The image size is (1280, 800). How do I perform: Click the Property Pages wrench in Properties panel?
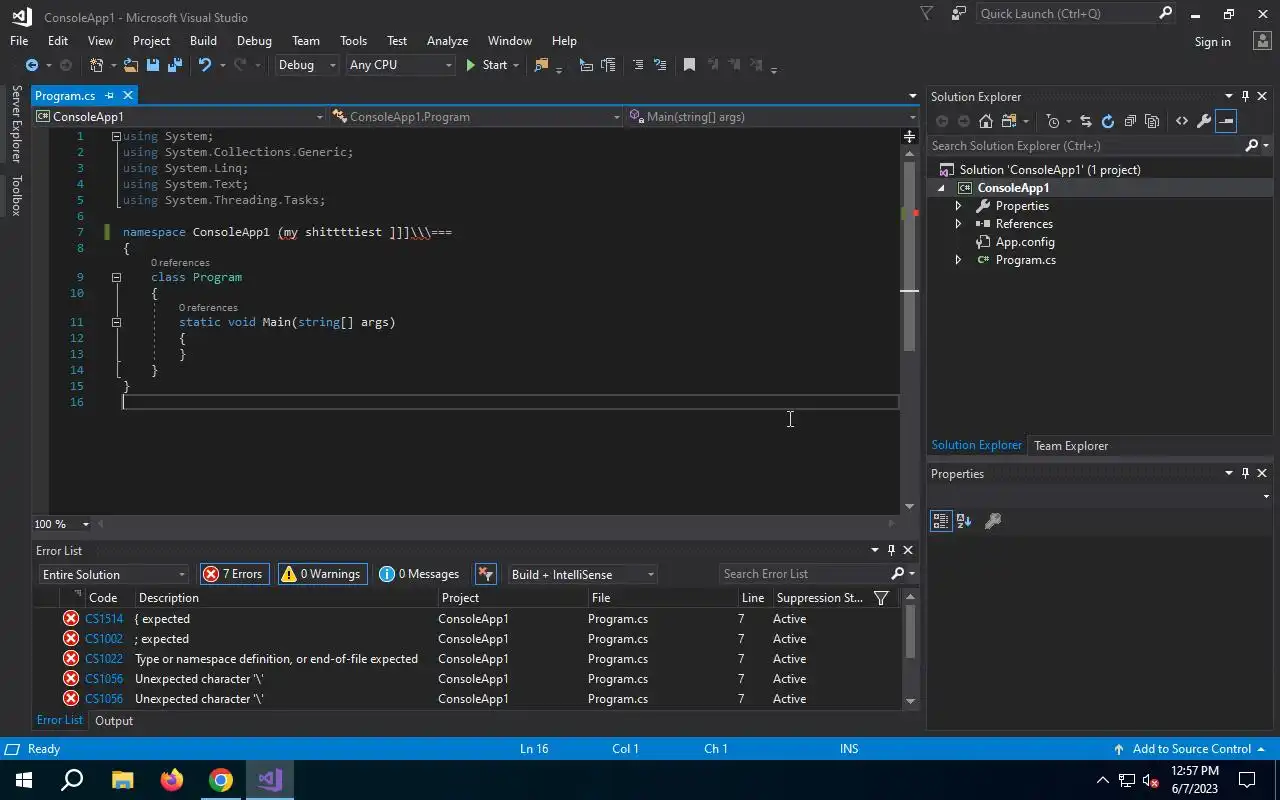coord(993,521)
